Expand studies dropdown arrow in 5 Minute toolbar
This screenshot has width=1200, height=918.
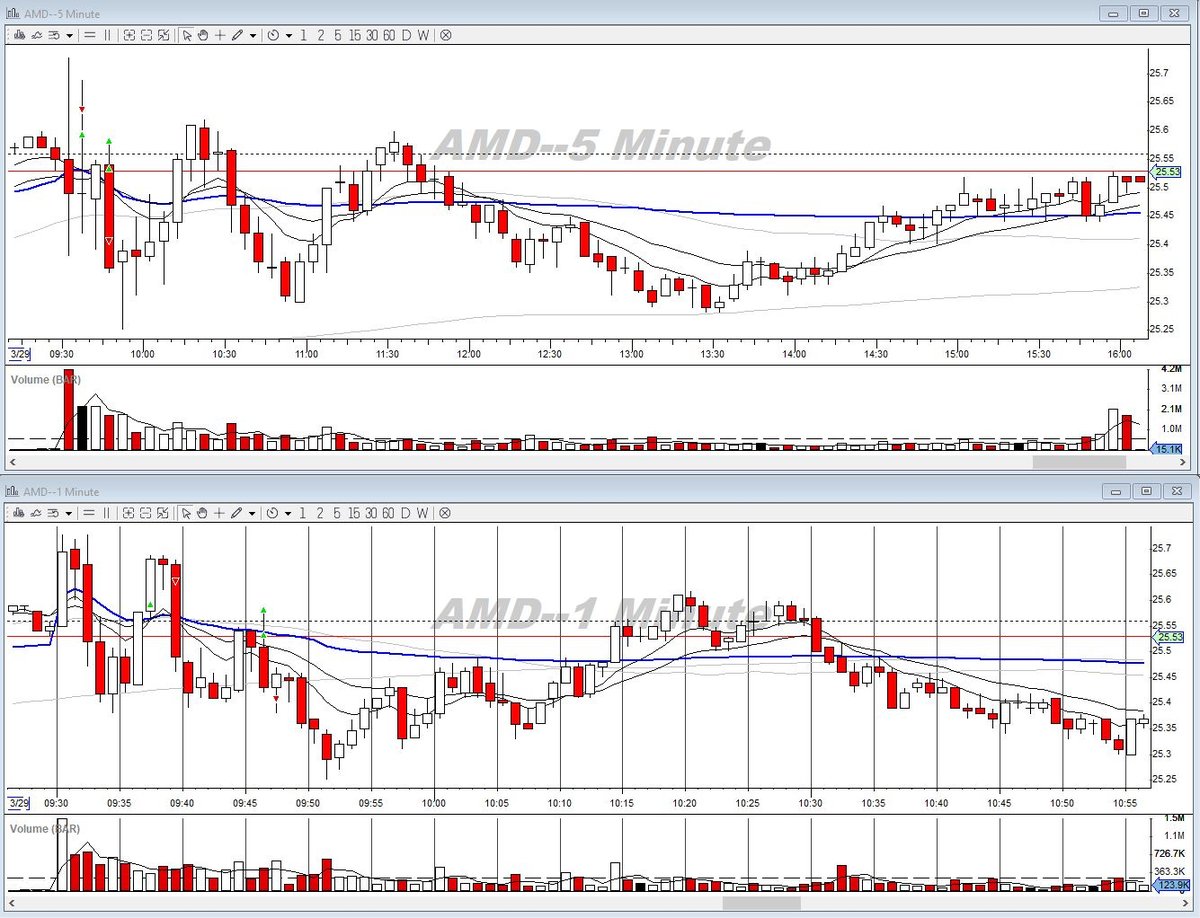(69, 35)
